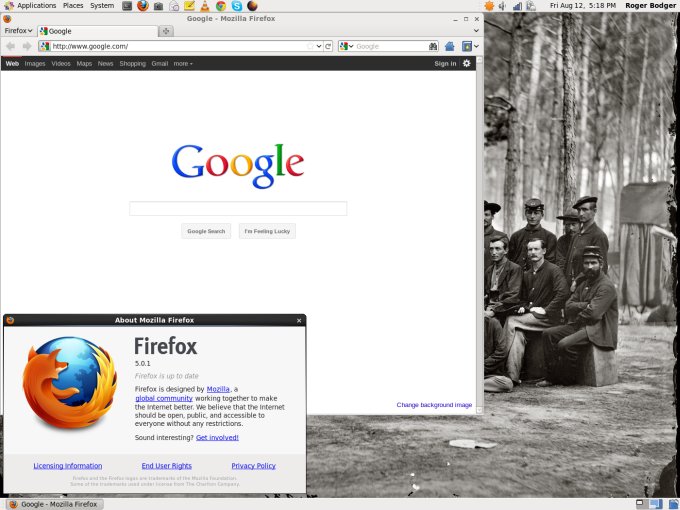Screen dimensions: 680x510
Task: Click the tray icon right of network signal
Action: [531, 6]
